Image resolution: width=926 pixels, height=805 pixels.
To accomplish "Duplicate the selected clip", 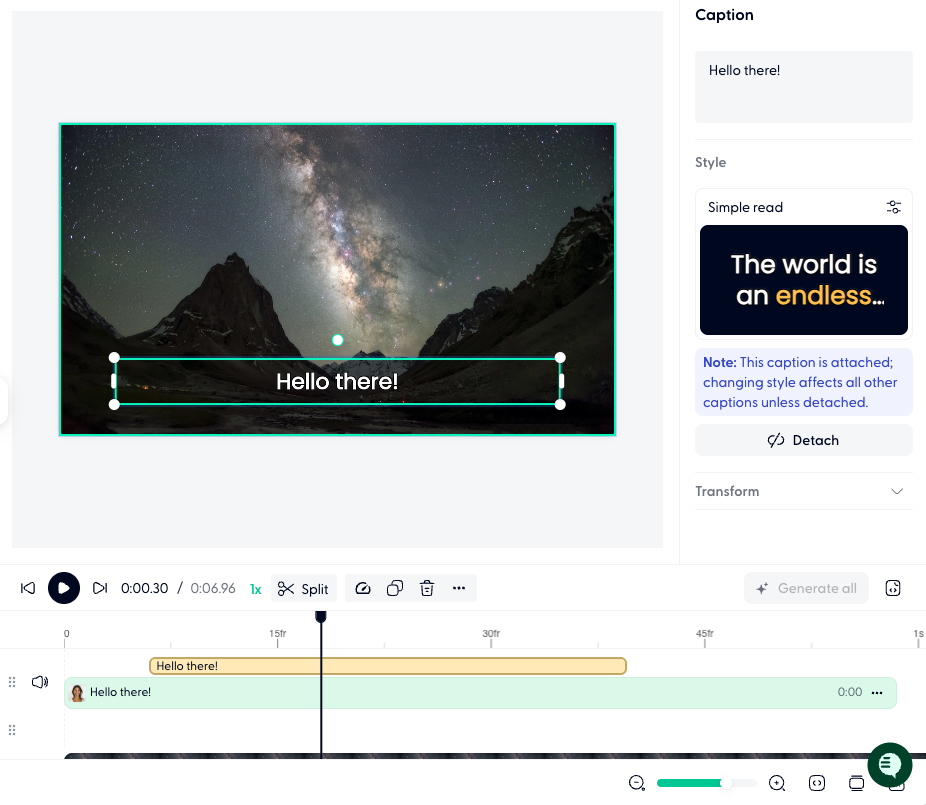I will (395, 589).
